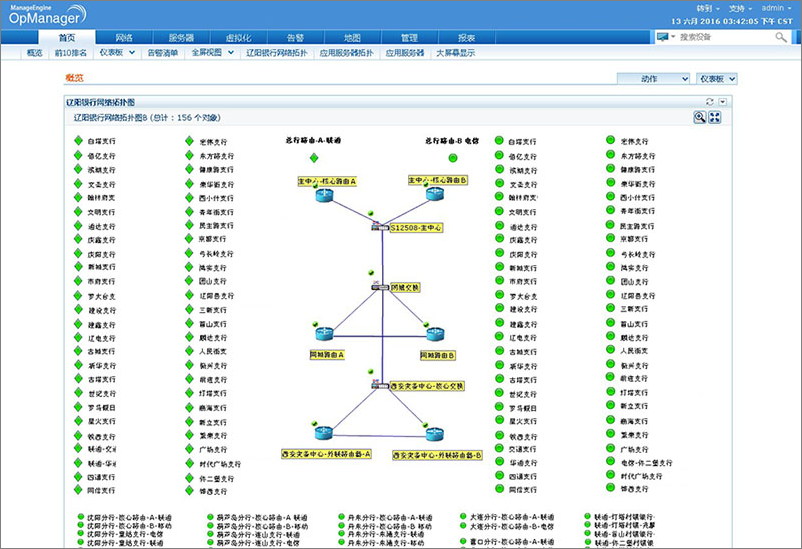Select the 同城路由B router icon
Image resolution: width=802 pixels, height=549 pixels.
(x=435, y=334)
